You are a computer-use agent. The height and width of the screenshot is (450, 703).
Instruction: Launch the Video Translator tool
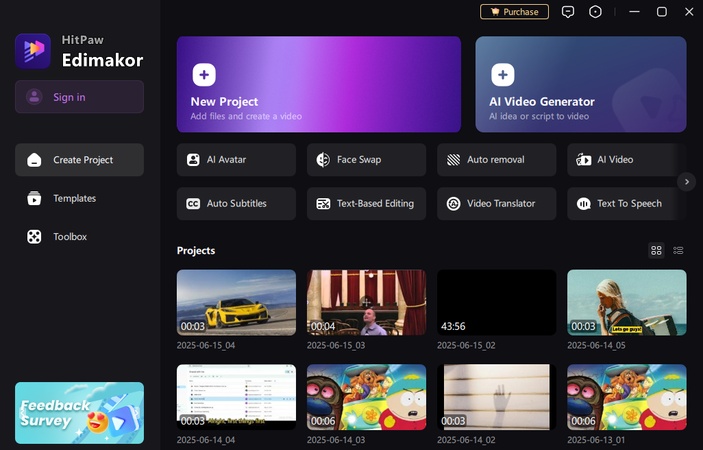click(496, 203)
